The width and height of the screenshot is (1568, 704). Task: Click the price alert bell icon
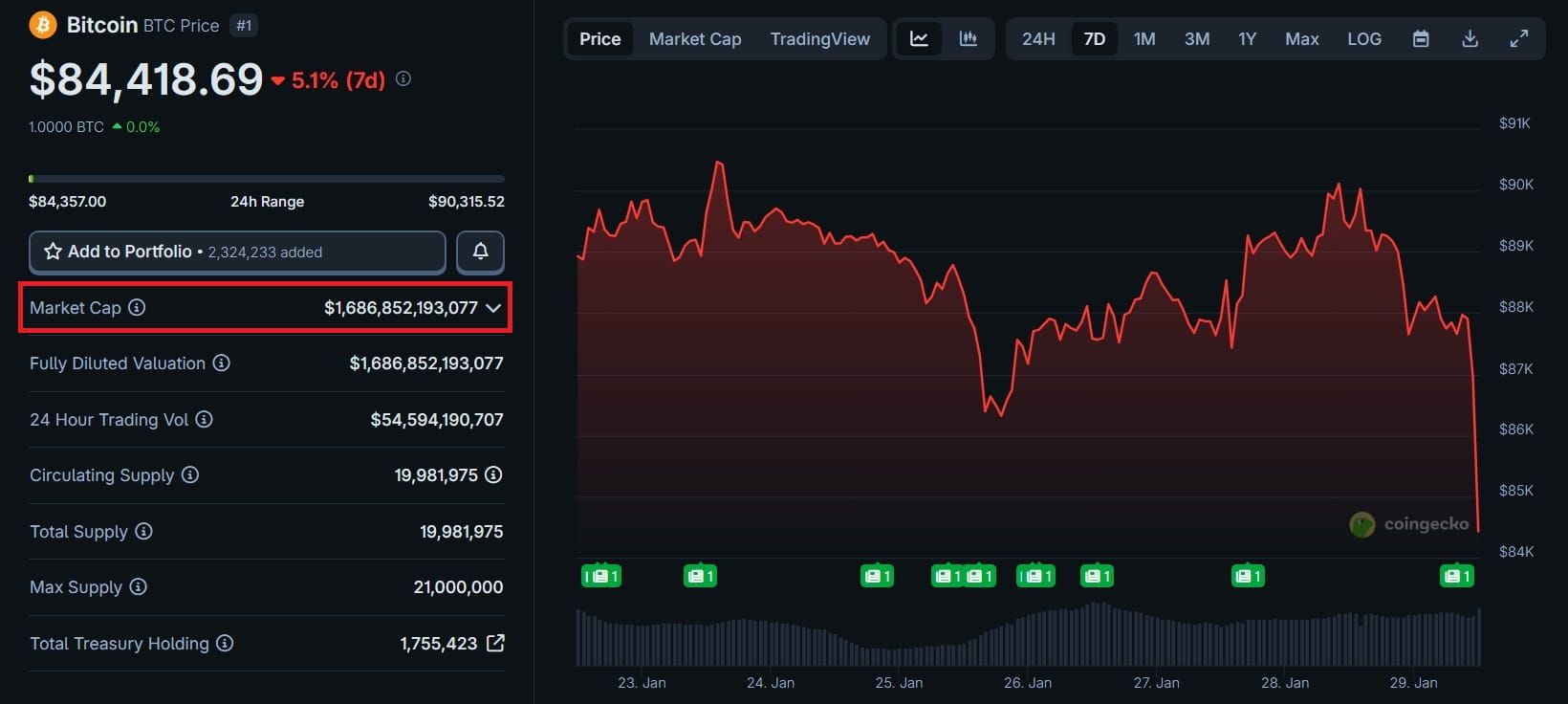point(480,252)
